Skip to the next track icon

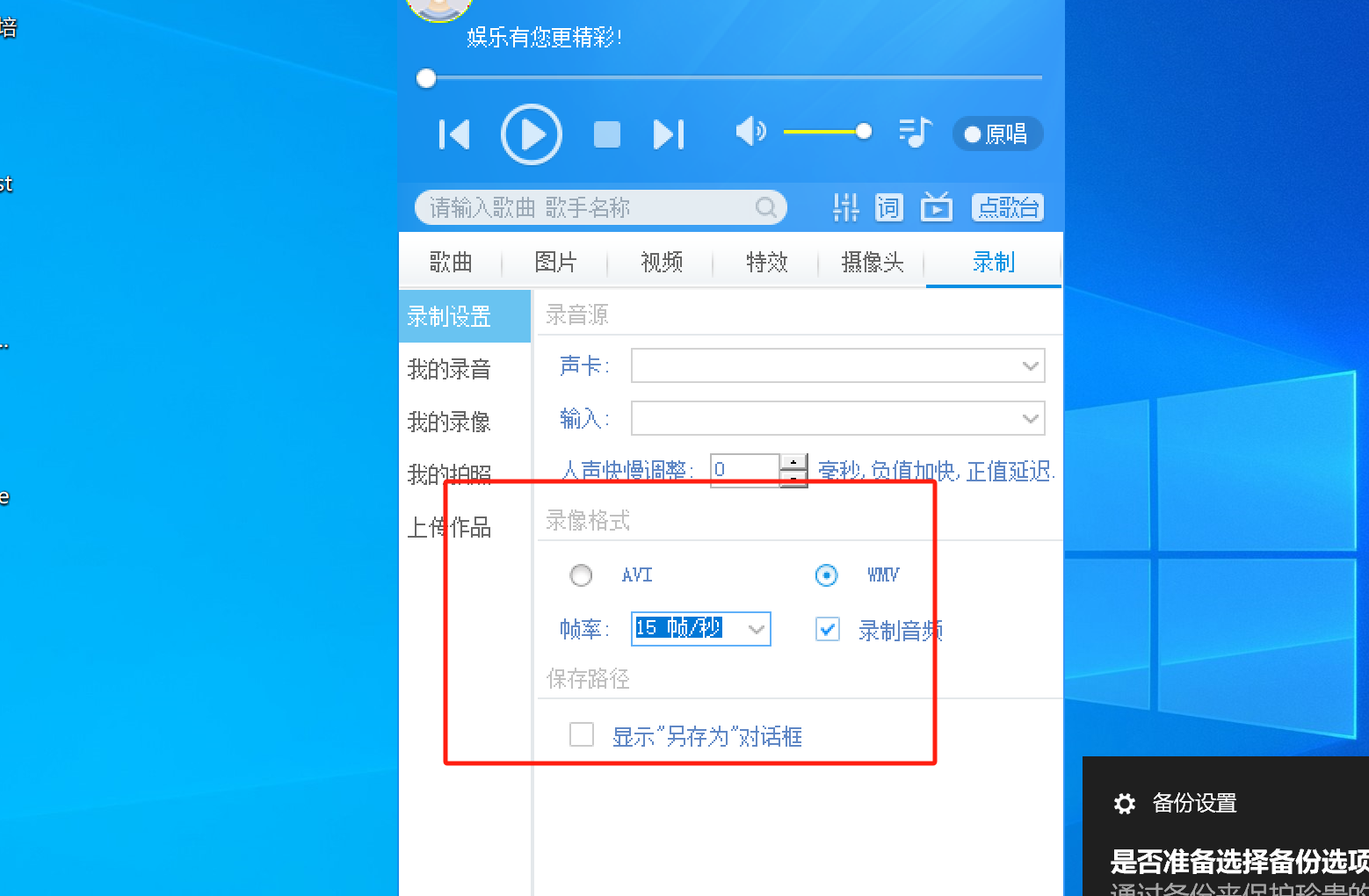[x=669, y=134]
